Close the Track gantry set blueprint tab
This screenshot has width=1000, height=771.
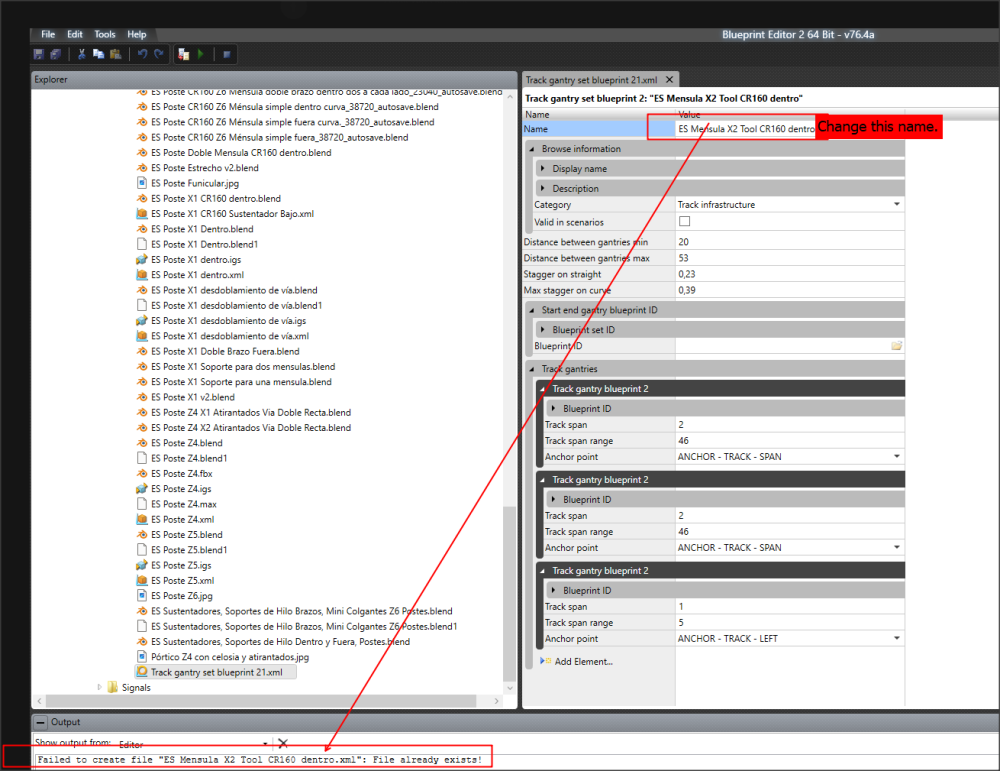coord(670,80)
